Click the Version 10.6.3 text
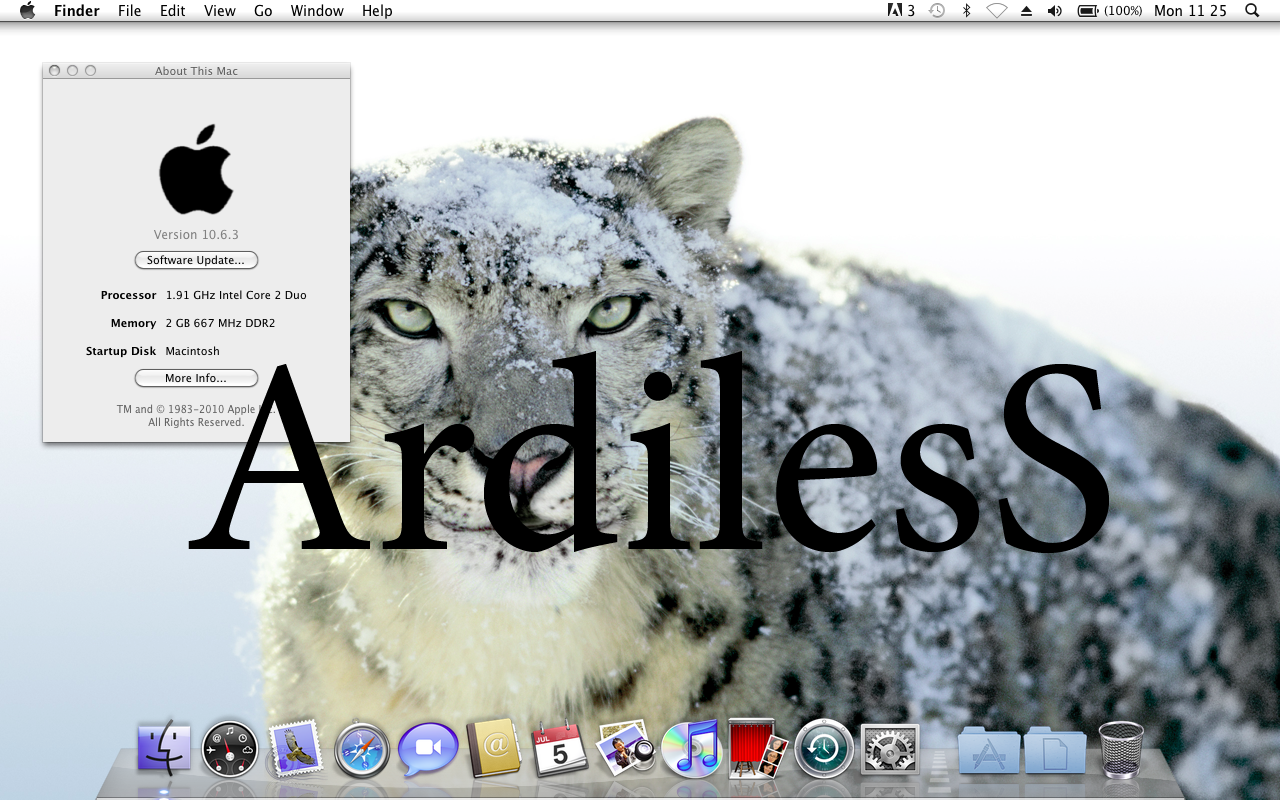 click(x=196, y=235)
